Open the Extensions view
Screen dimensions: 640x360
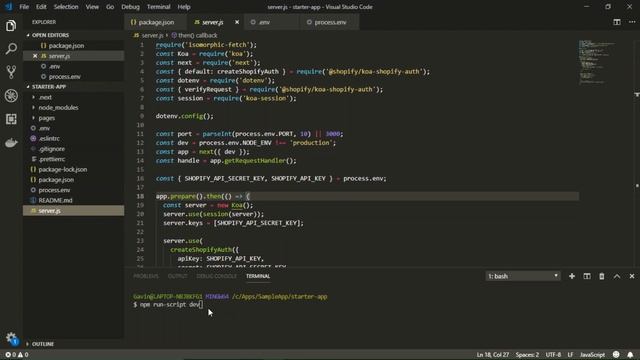click(11, 119)
